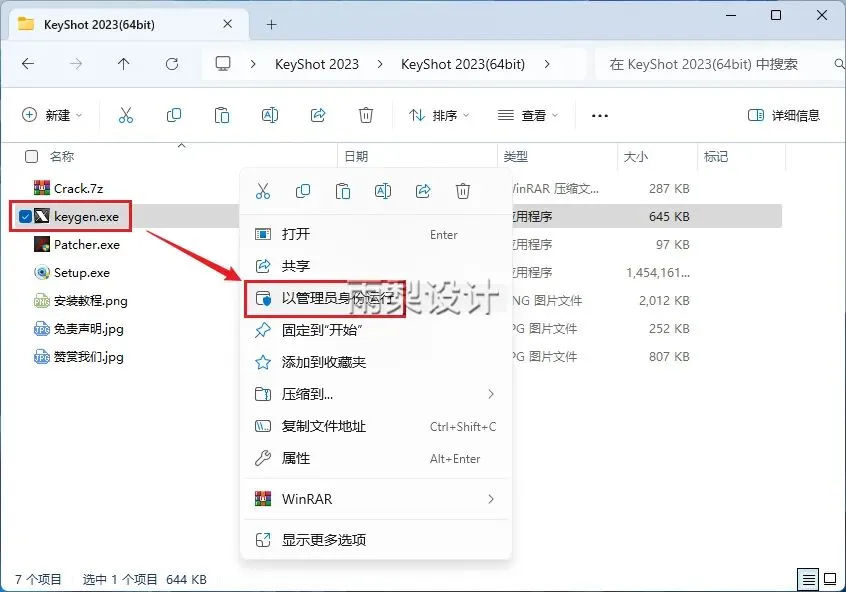The height and width of the screenshot is (592, 846).
Task: Click the toolbar Rename icon
Action: pyautogui.click(x=270, y=115)
